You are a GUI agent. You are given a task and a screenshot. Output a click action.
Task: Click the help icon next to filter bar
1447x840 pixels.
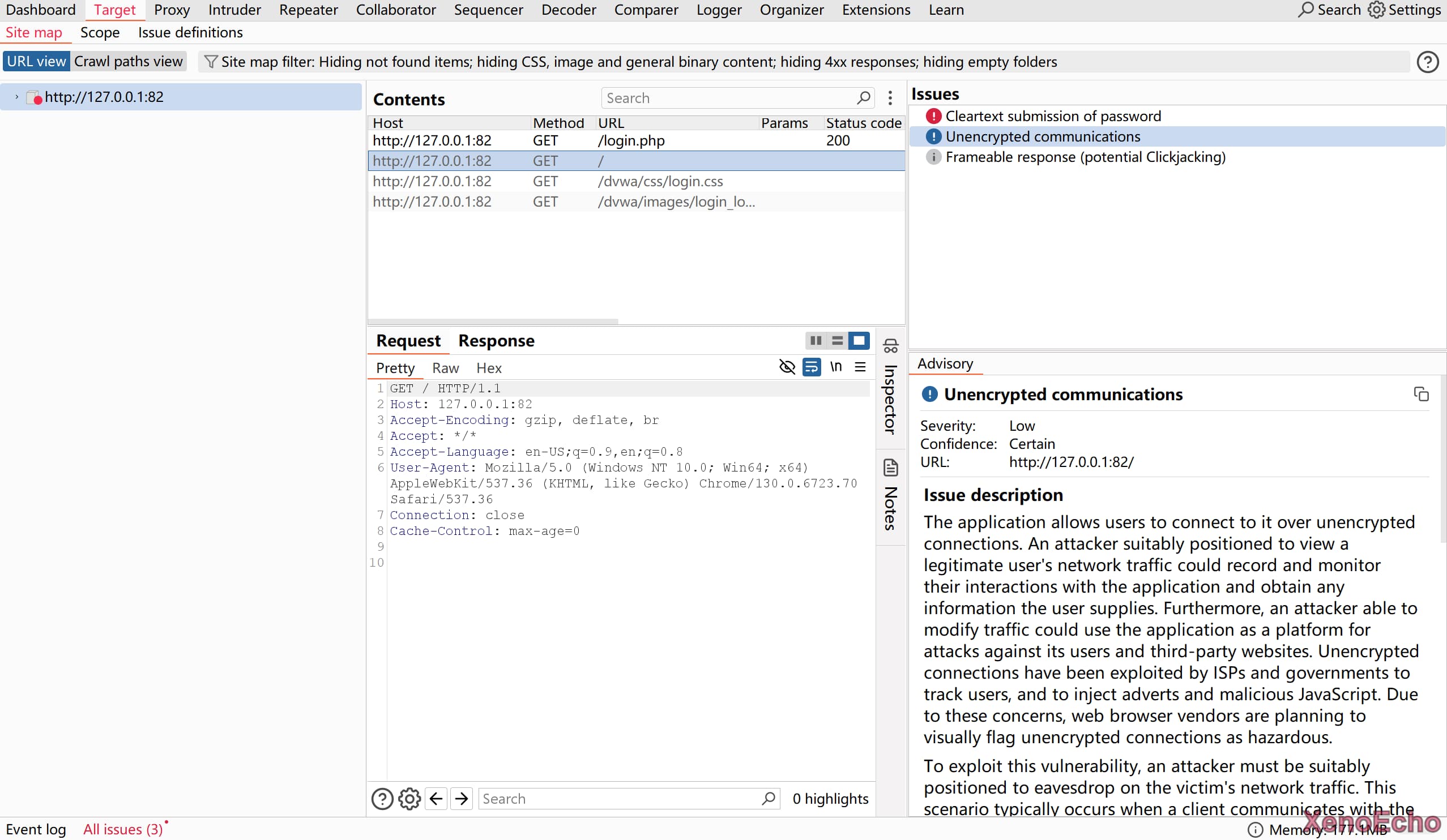pyautogui.click(x=1427, y=62)
